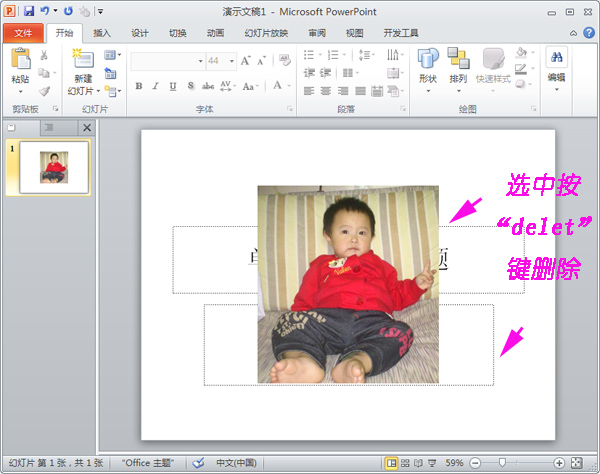The height and width of the screenshot is (474, 600).
Task: Switch to the Design tab
Action: 140,33
